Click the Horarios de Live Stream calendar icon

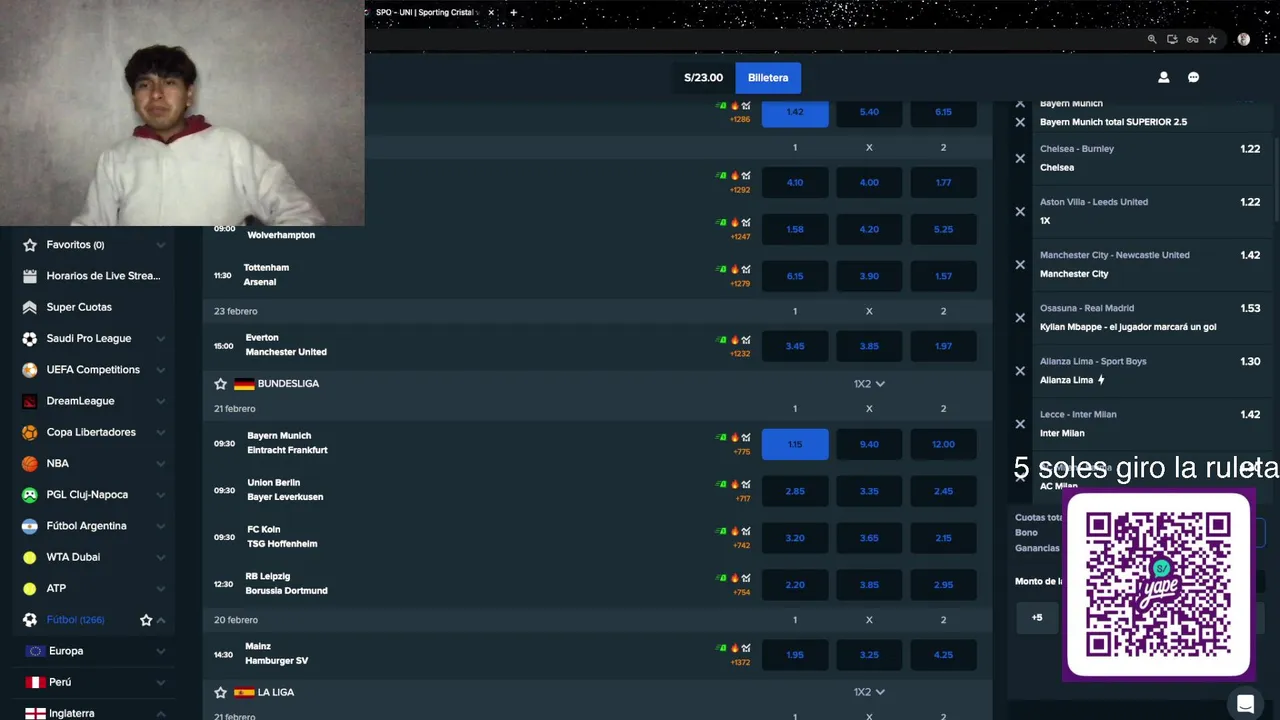click(30, 276)
